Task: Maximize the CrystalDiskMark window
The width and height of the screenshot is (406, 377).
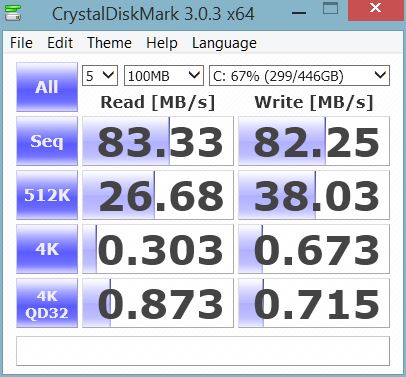Action: (x=330, y=8)
